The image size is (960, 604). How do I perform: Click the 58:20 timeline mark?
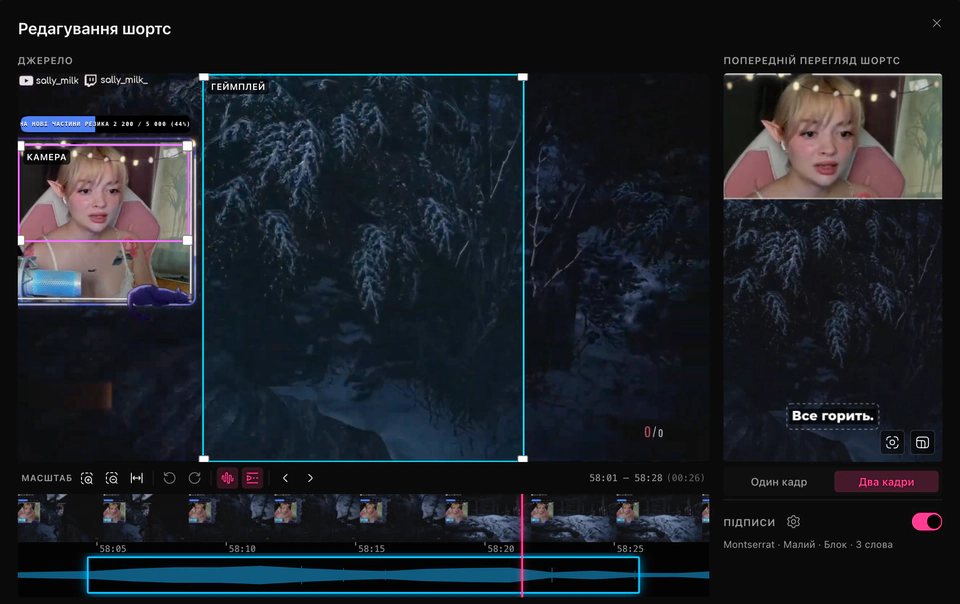pyautogui.click(x=501, y=549)
